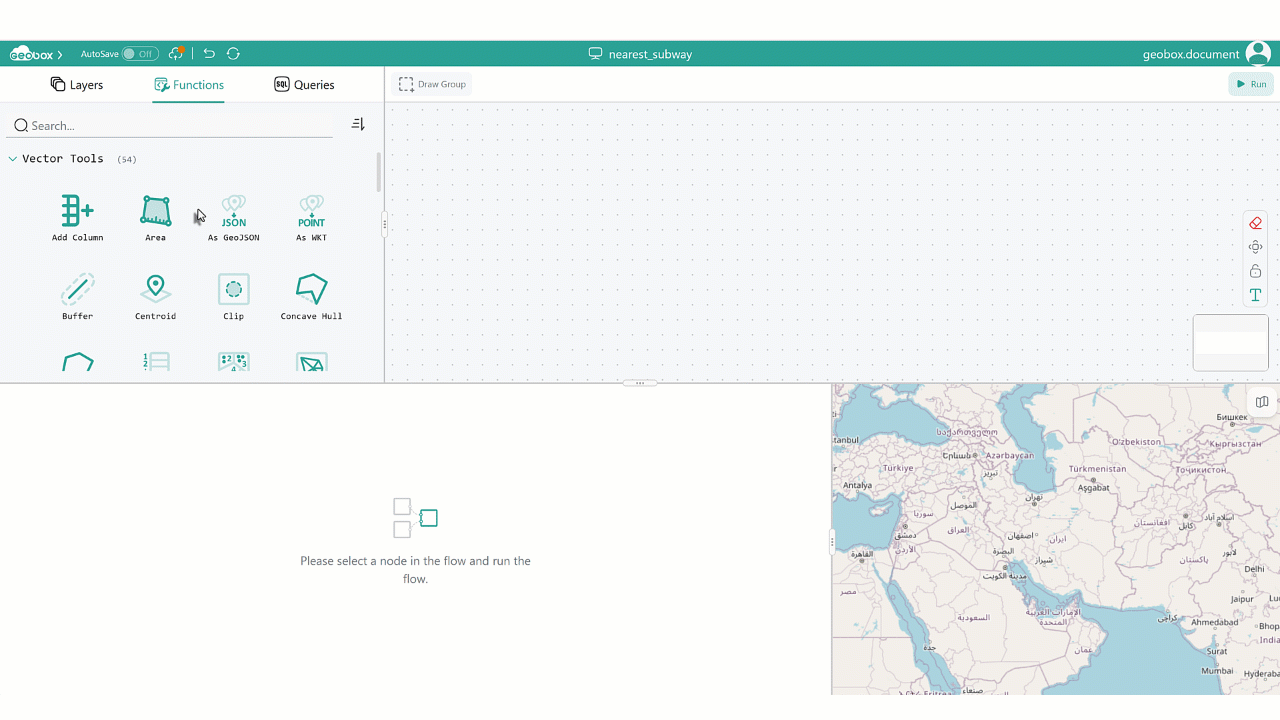This screenshot has width=1280, height=720.
Task: Expand the chevron next to geobox logo
Action: (60, 55)
